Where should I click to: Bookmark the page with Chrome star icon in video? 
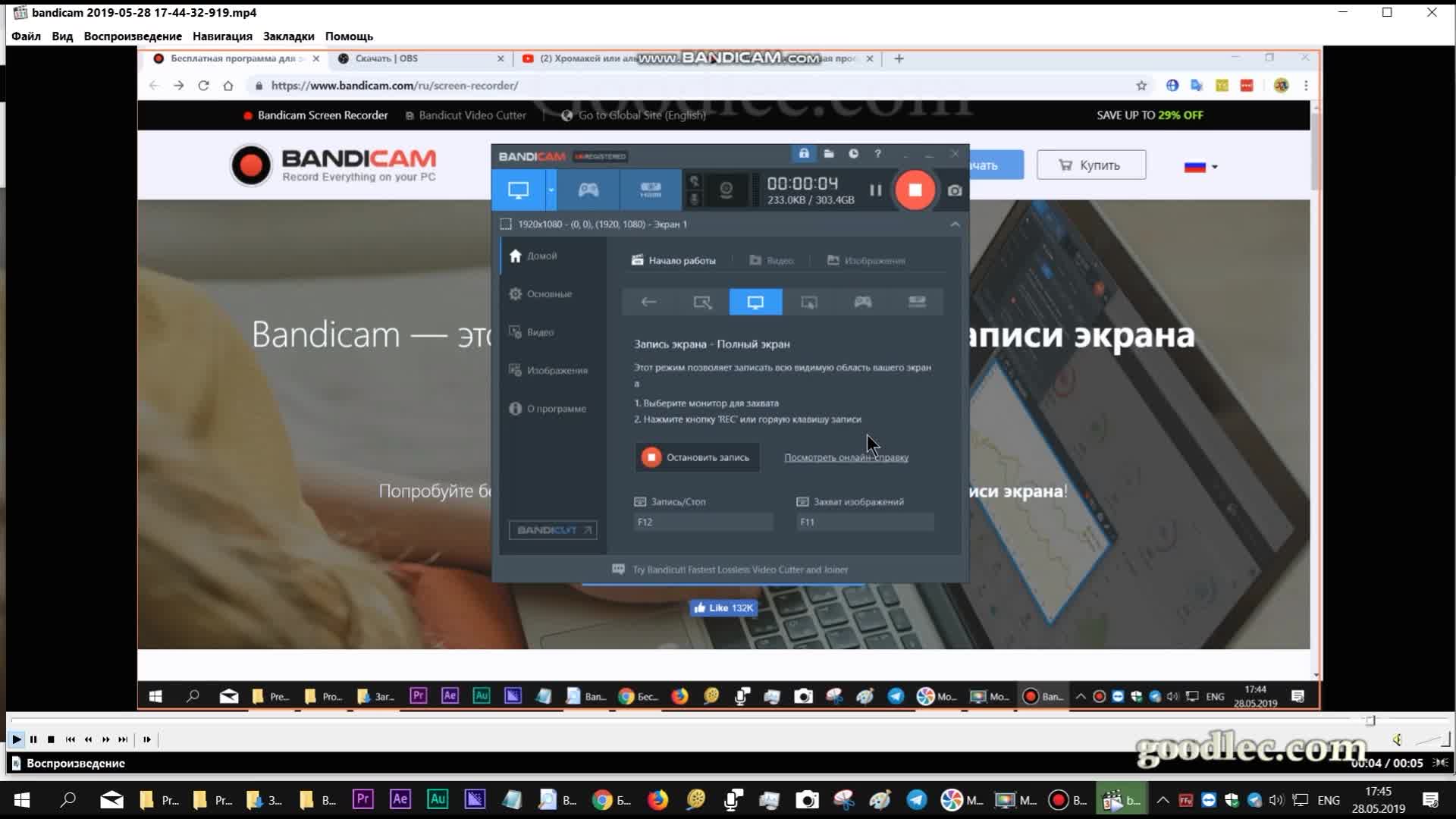(1141, 86)
